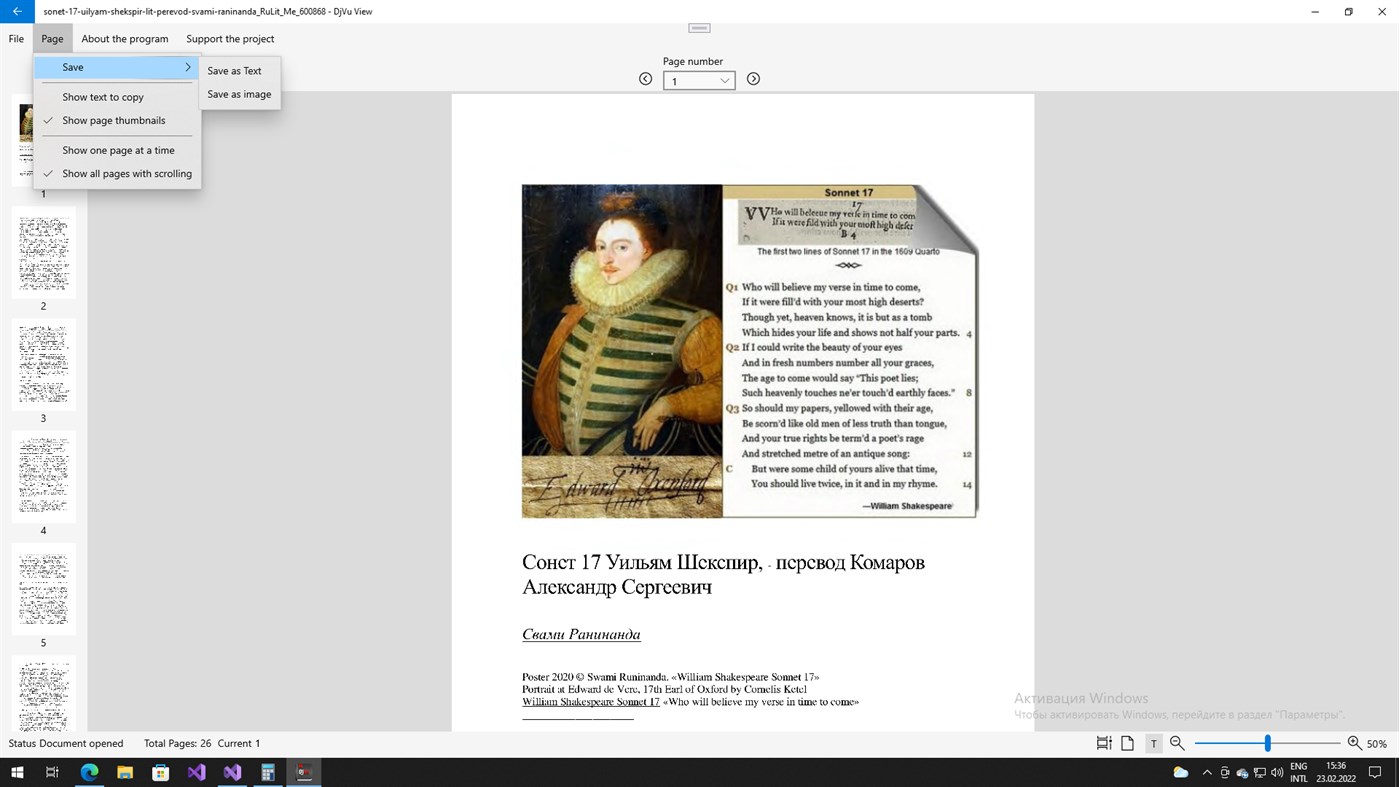Close the open Page menu
The image size is (1399, 787).
coord(52,39)
